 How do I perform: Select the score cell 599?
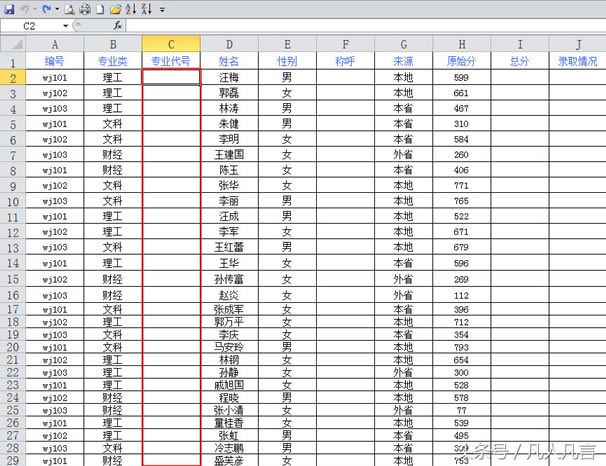[462, 78]
